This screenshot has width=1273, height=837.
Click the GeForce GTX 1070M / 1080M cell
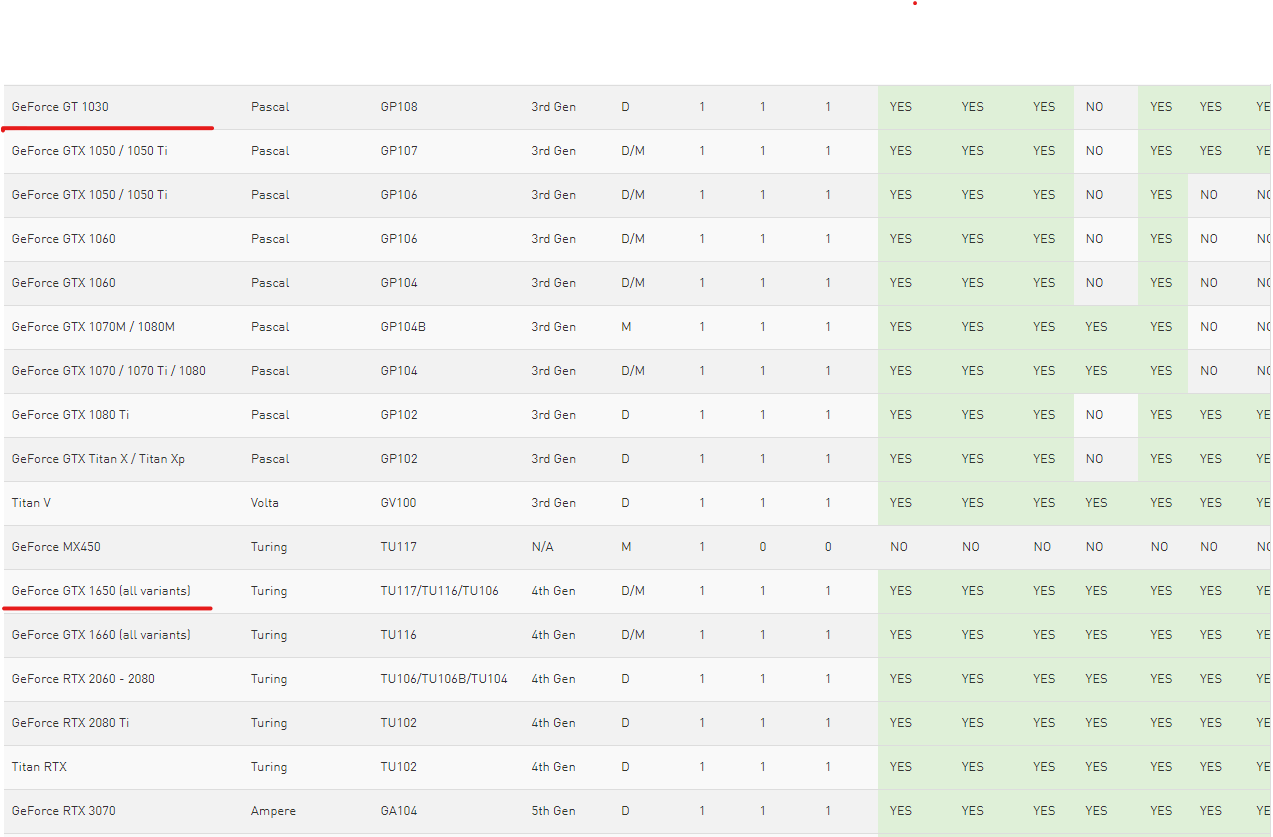coord(93,327)
